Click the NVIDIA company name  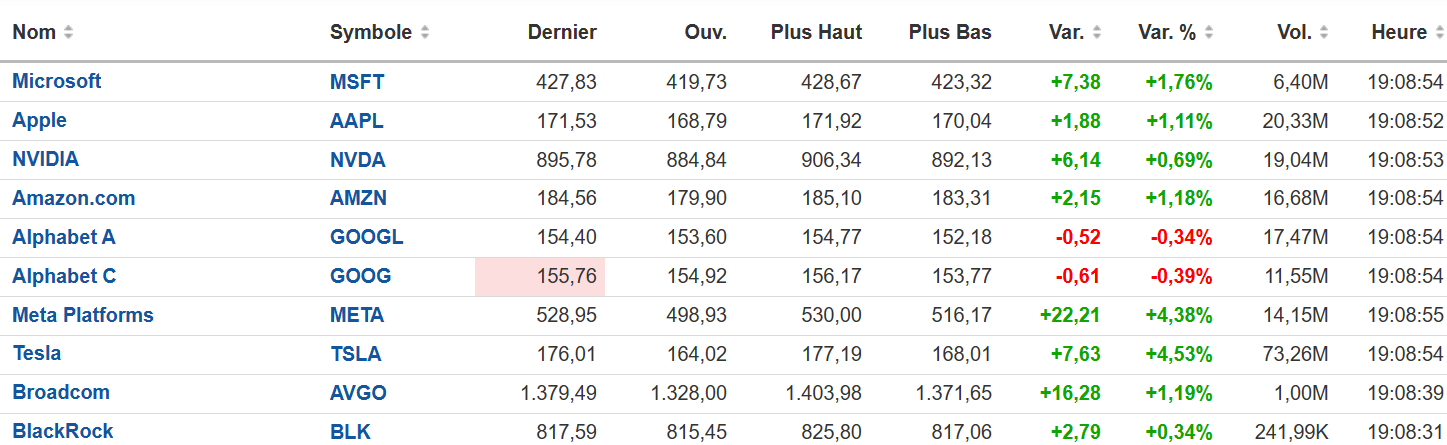[x=46, y=159]
